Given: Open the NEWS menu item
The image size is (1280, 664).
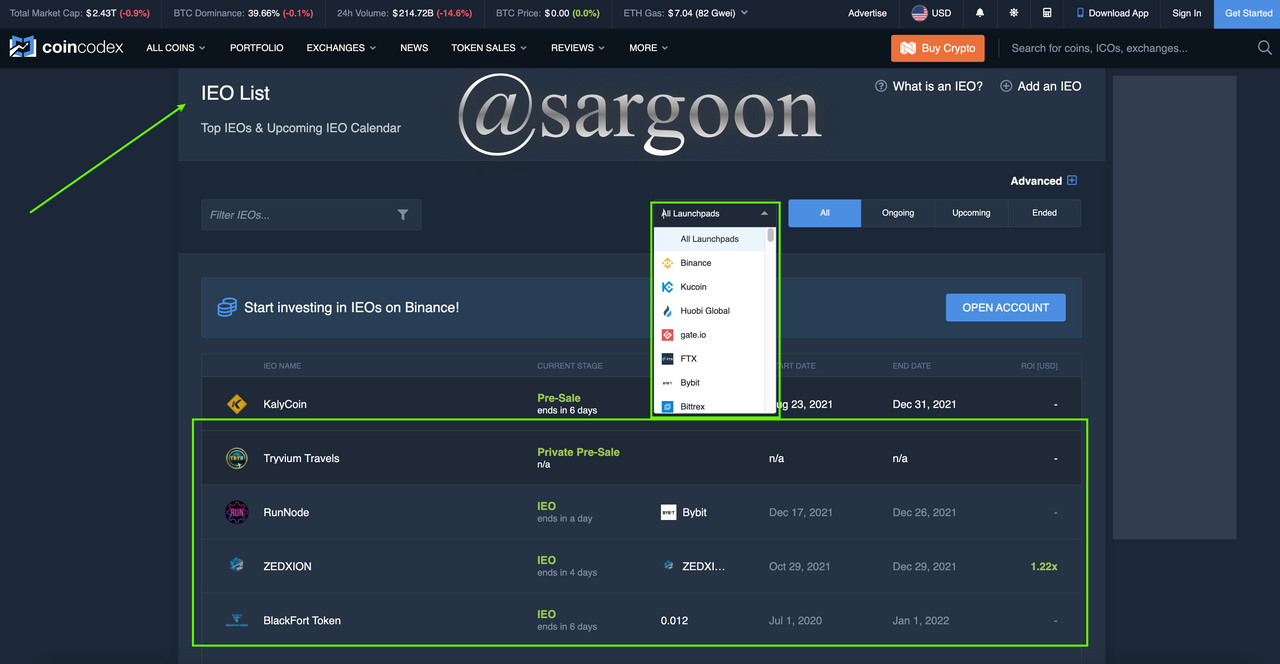Looking at the screenshot, I should 414,48.
